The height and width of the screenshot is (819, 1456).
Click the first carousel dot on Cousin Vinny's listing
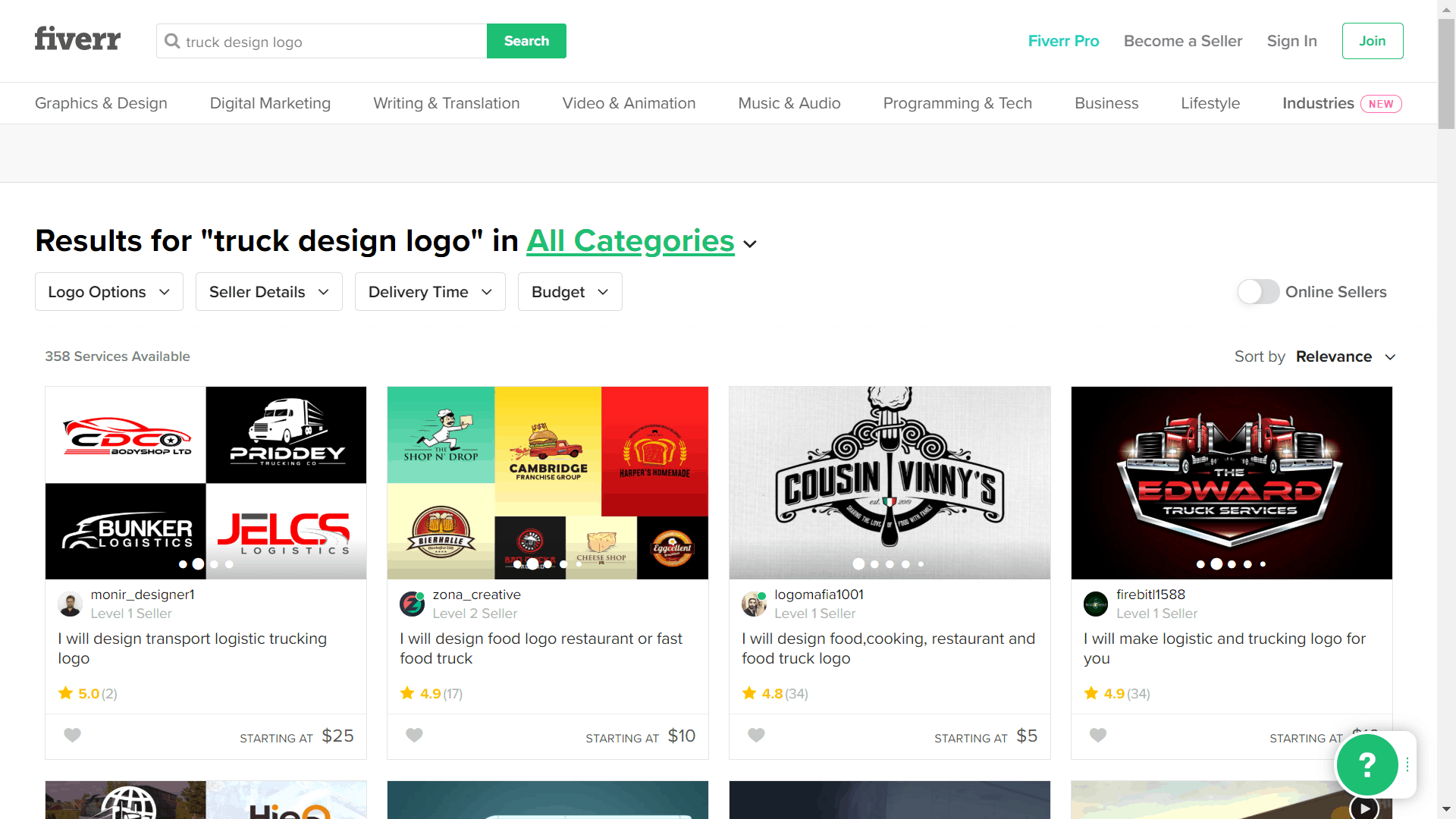[x=857, y=564]
